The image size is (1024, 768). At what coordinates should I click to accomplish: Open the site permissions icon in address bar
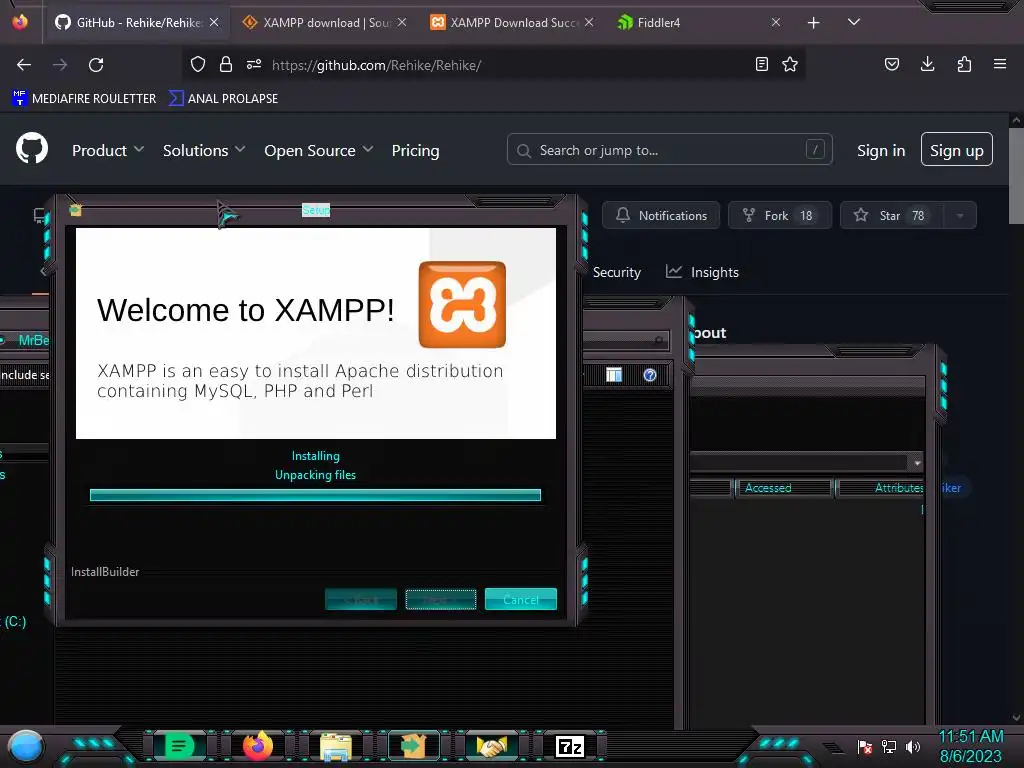[x=254, y=64]
